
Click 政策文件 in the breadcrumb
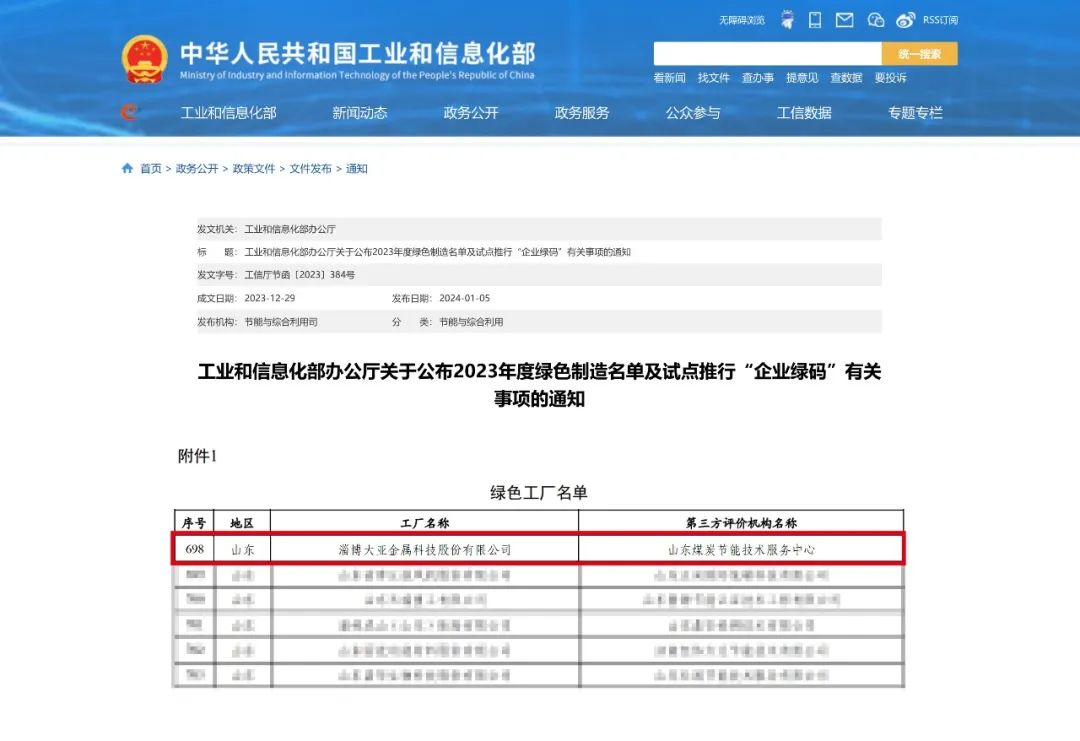[254, 169]
